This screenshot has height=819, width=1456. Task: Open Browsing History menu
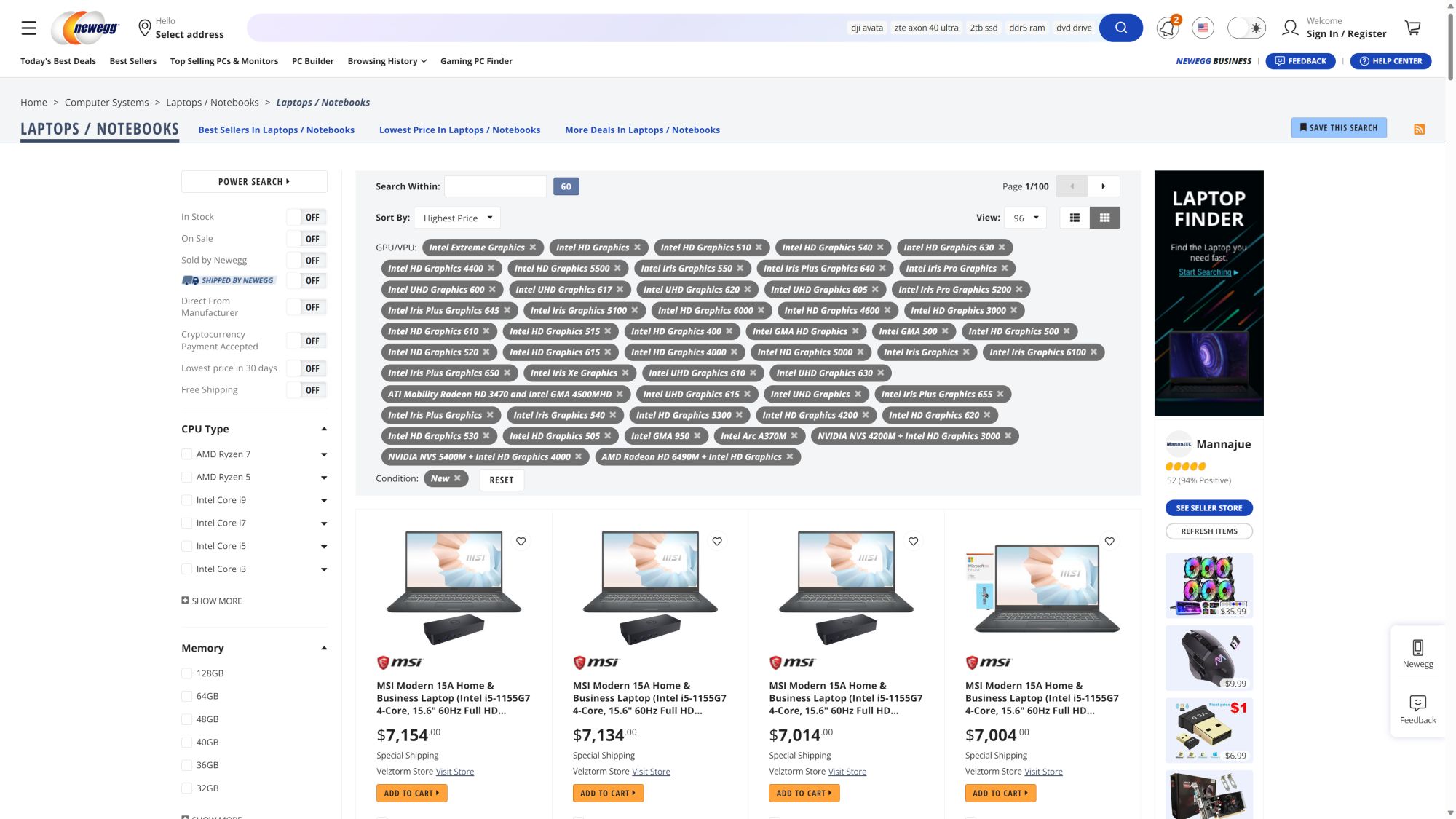(387, 61)
